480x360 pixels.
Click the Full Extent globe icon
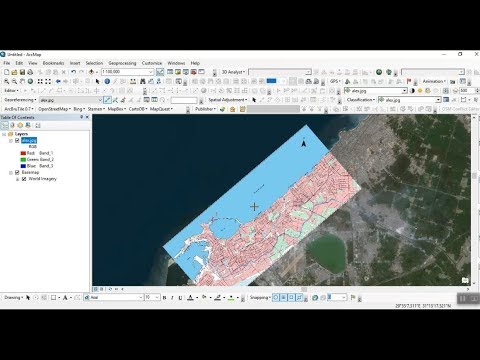coord(30,81)
